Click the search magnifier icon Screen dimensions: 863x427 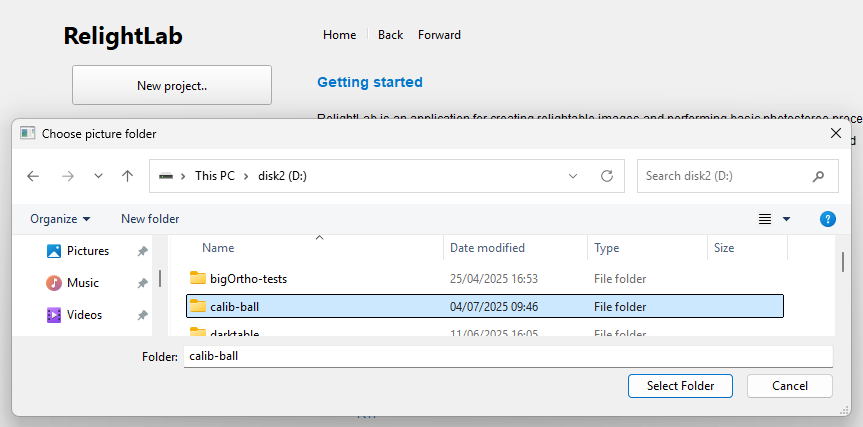818,176
